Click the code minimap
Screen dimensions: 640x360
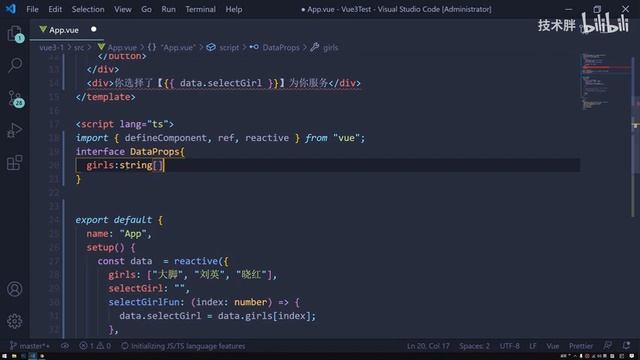[x=605, y=82]
